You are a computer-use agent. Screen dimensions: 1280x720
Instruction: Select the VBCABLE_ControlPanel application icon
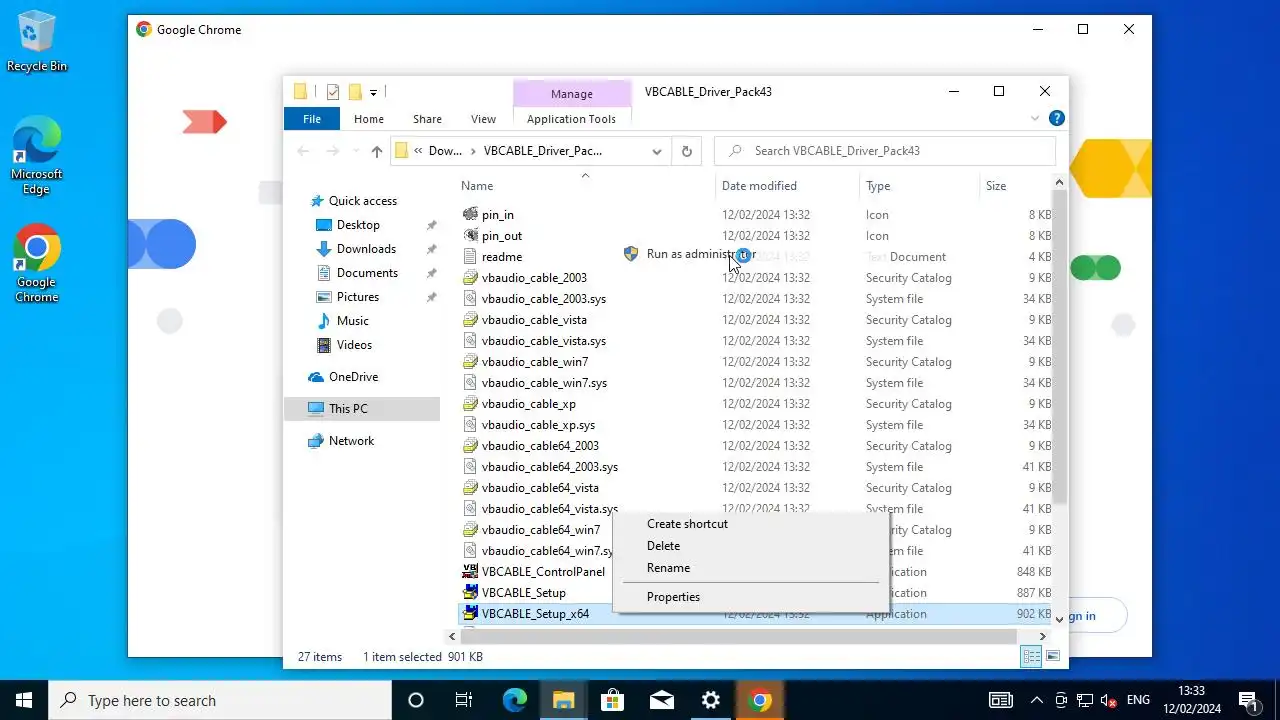coord(471,572)
